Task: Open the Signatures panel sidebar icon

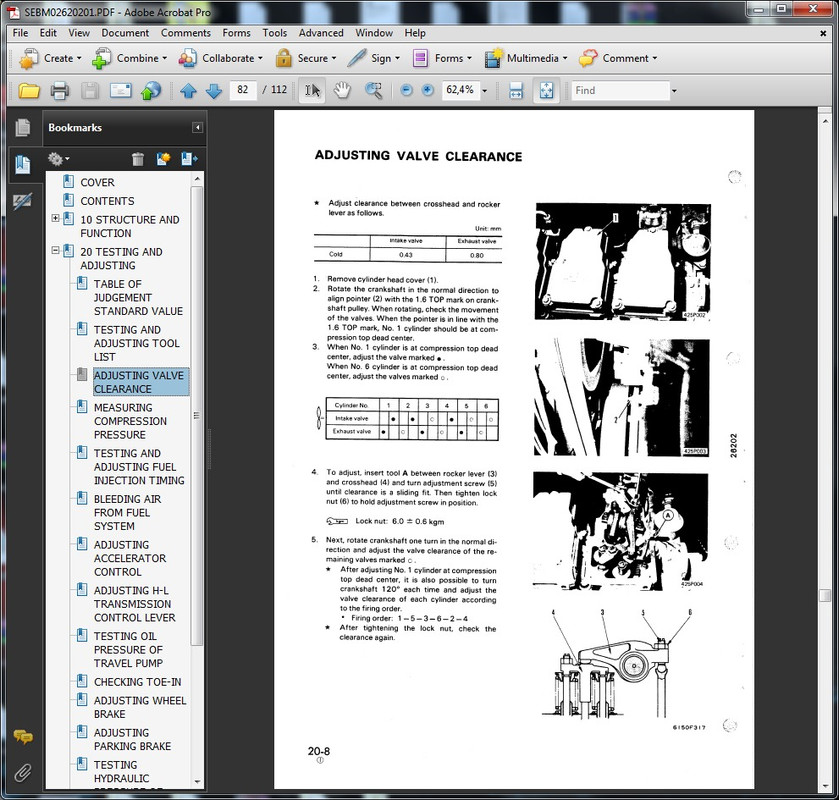Action: tap(22, 201)
